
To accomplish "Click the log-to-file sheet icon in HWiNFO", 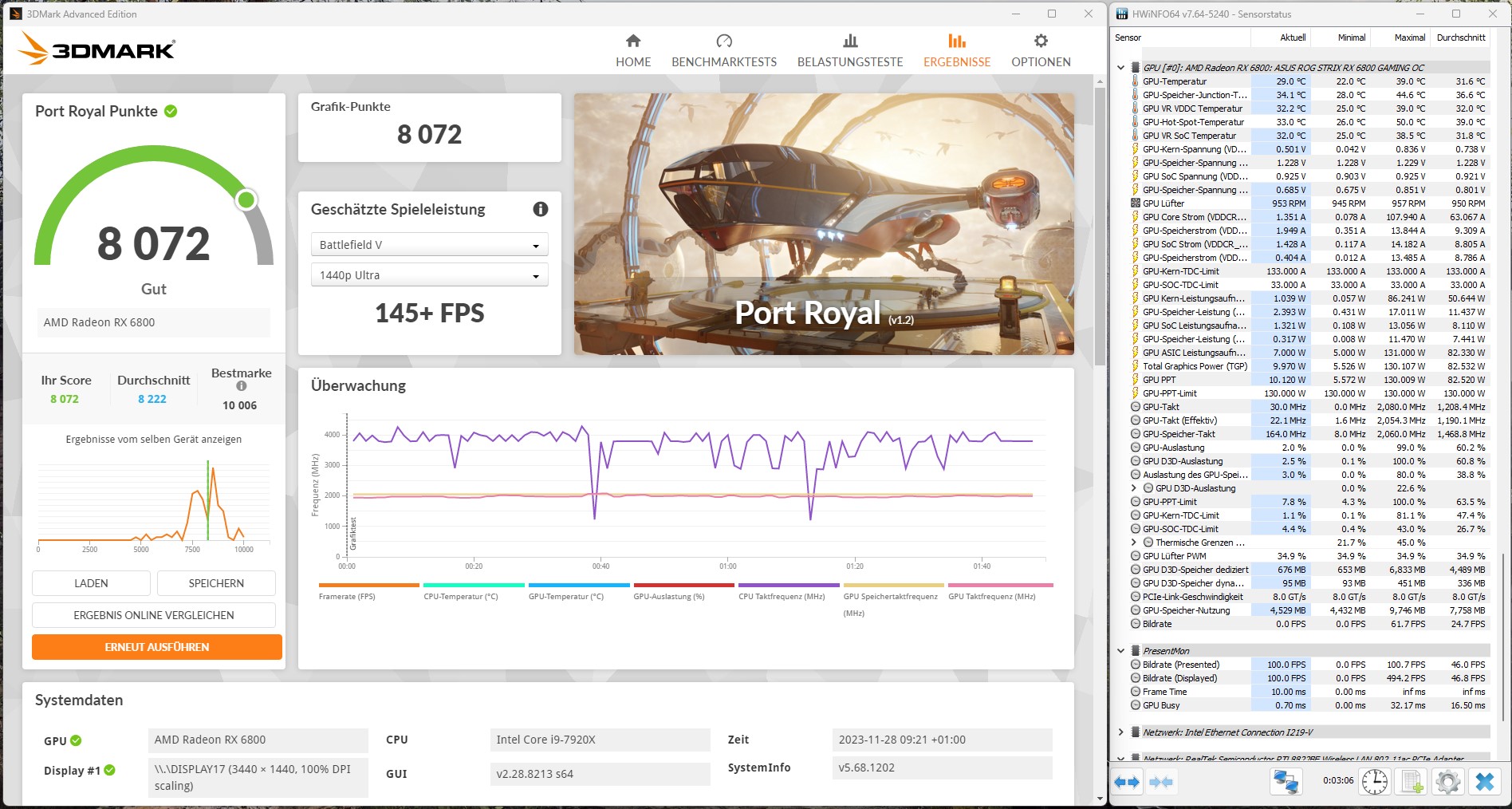I will 1412,782.
